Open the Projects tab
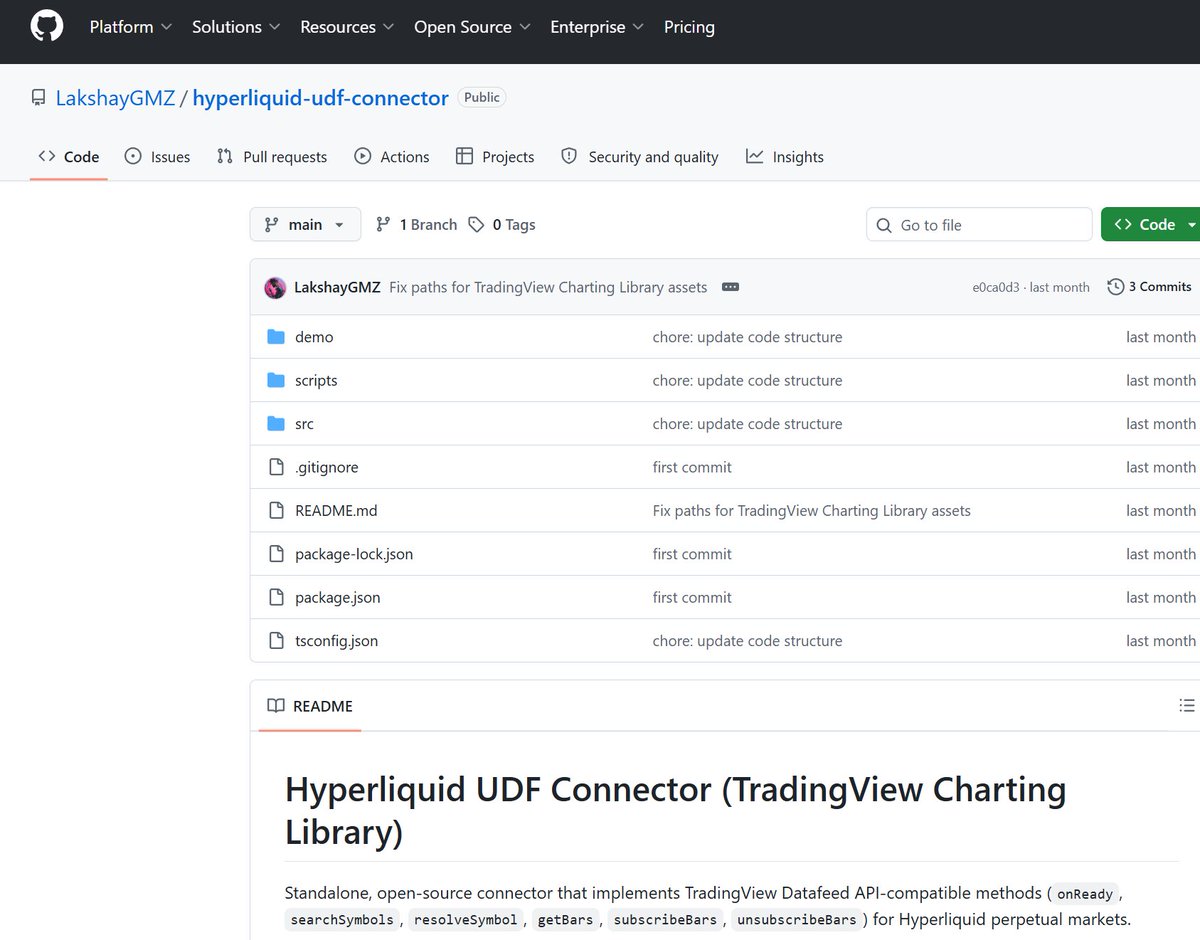Viewport: 1200px width, 940px height. (495, 157)
